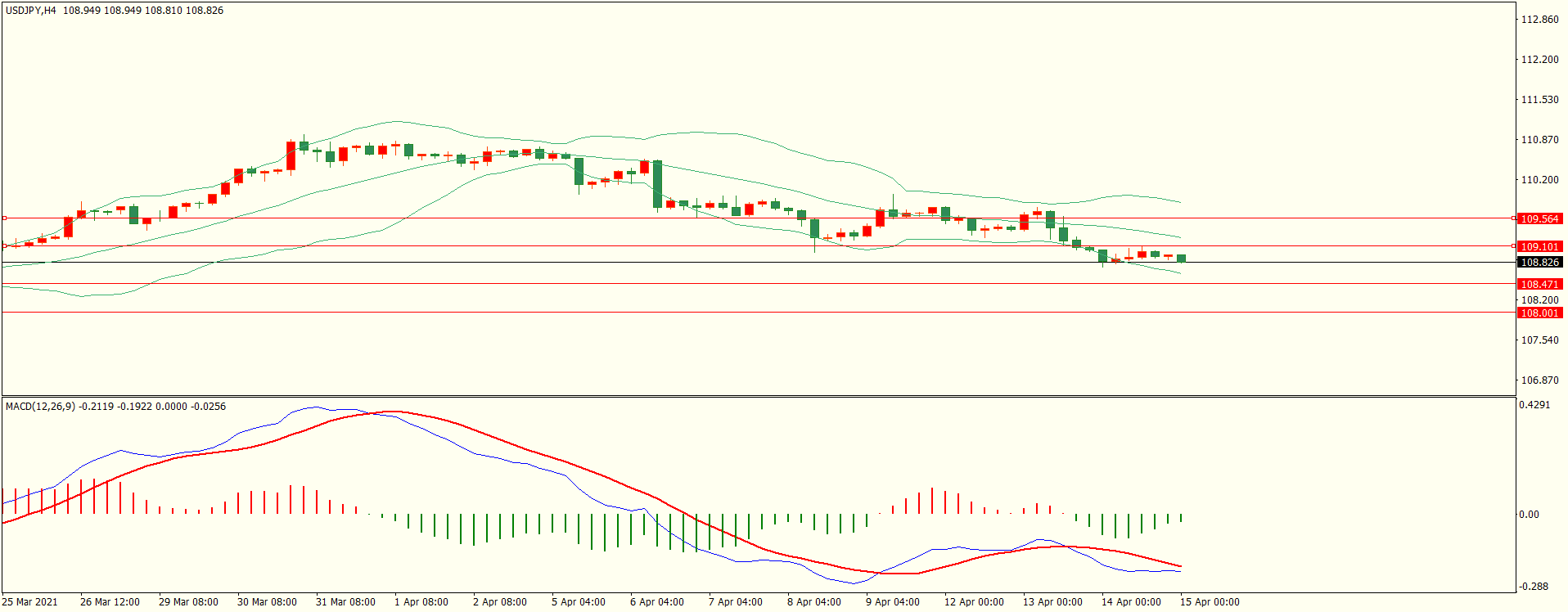Select the red 108.471 price level tag
Viewport: 1568px width, 612px height.
(1539, 285)
